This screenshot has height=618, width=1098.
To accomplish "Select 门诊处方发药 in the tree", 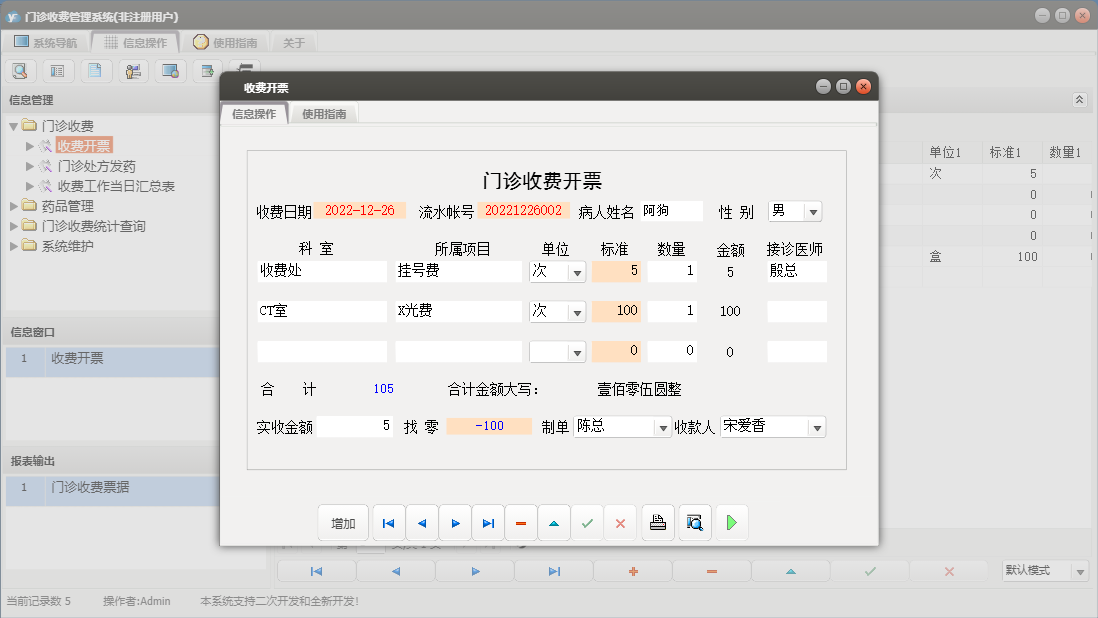I will (96, 166).
